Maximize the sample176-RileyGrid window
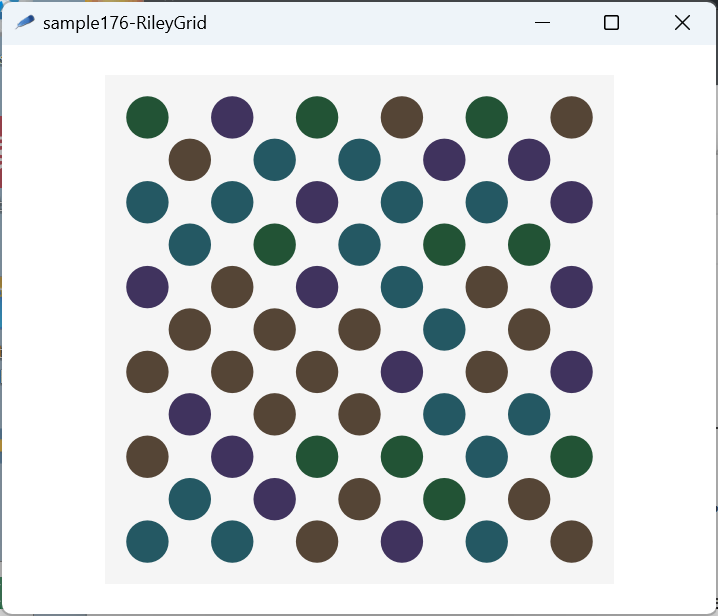The width and height of the screenshot is (718, 616). click(x=611, y=22)
